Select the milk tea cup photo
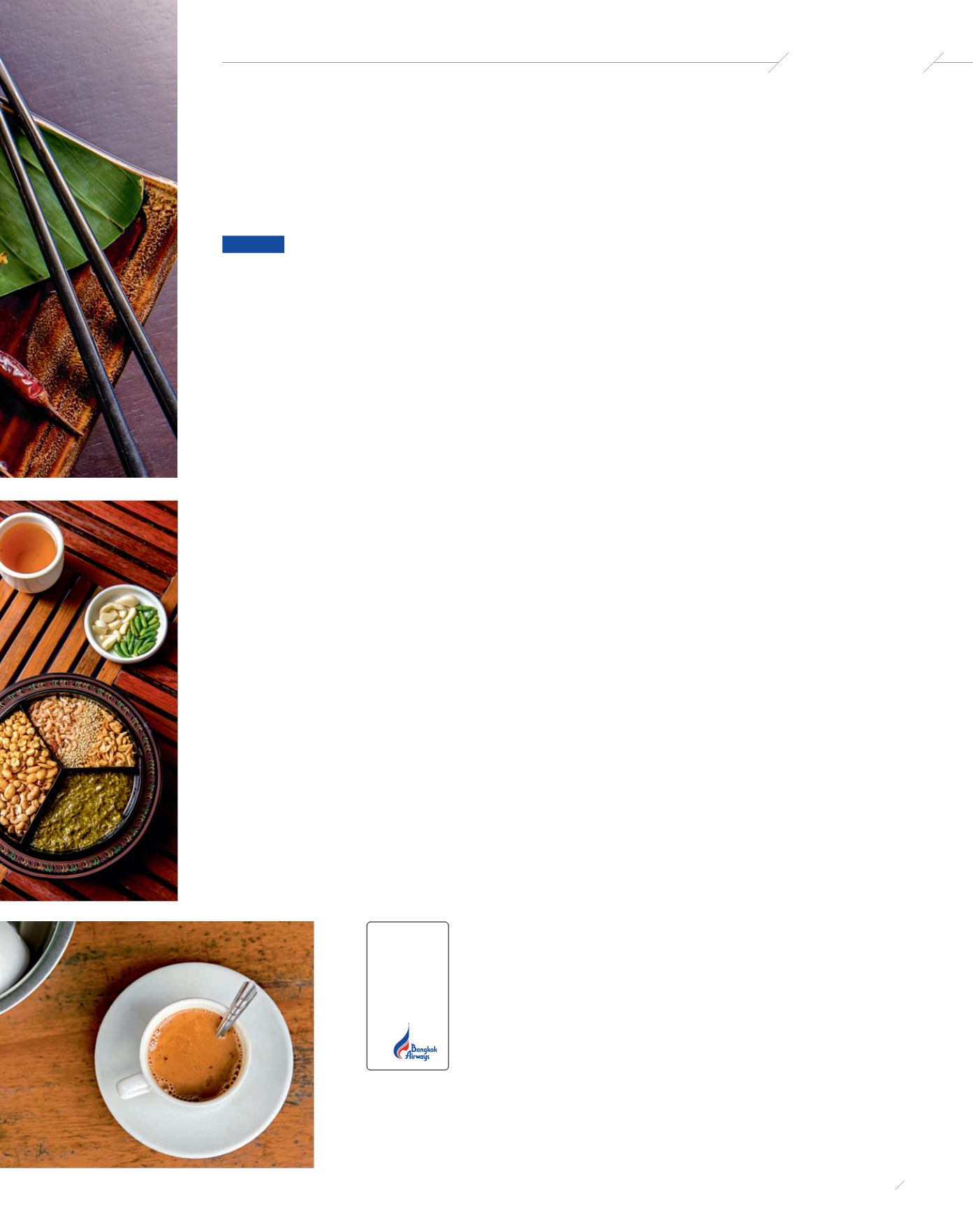 tap(156, 1044)
